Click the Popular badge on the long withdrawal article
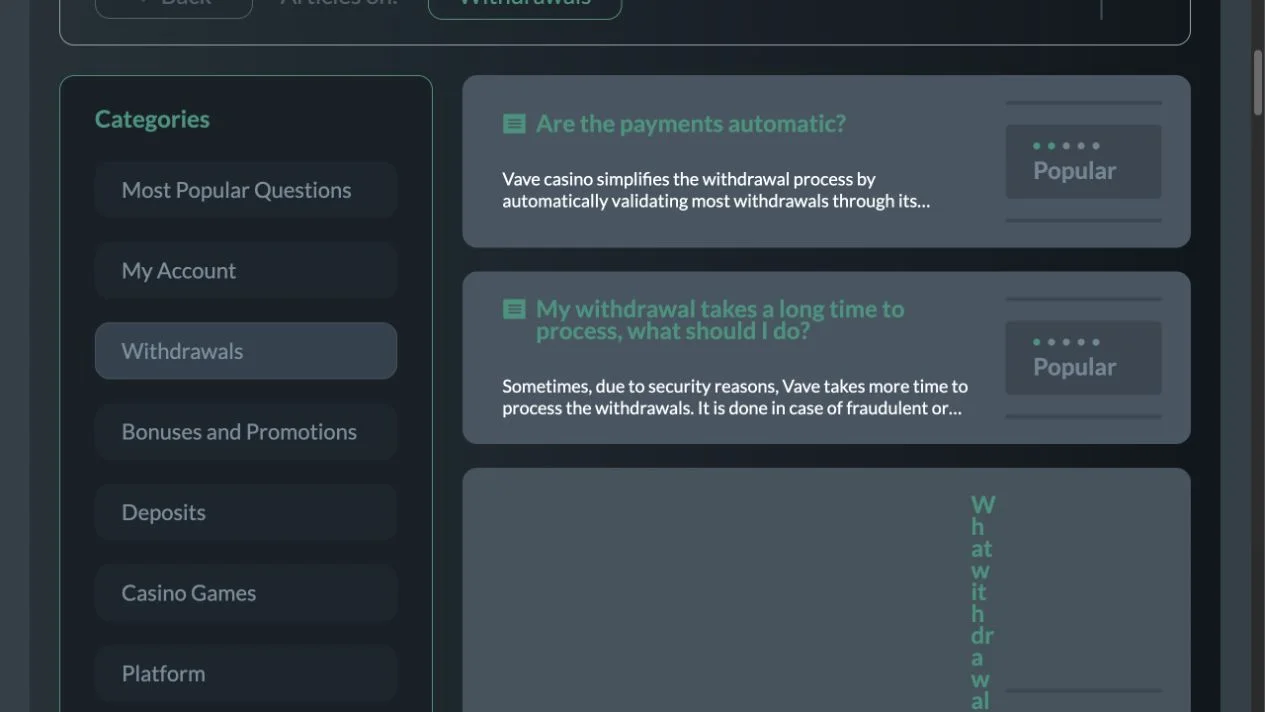Image resolution: width=1265 pixels, height=712 pixels. point(1083,358)
